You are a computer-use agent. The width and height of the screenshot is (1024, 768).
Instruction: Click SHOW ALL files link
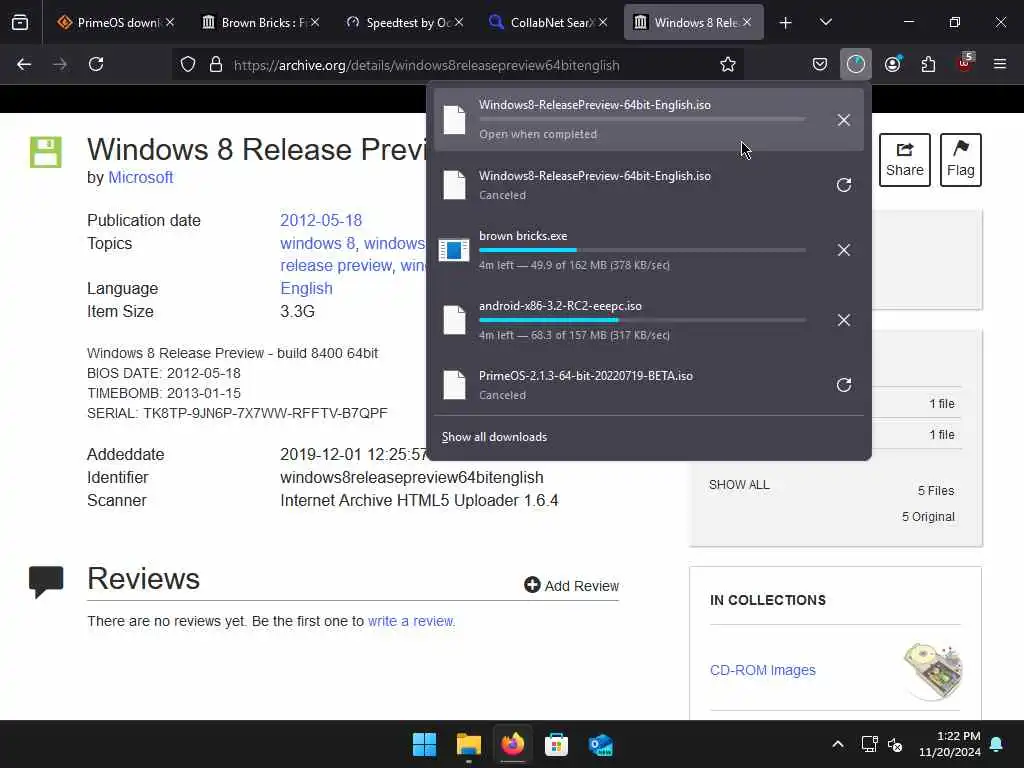739,485
